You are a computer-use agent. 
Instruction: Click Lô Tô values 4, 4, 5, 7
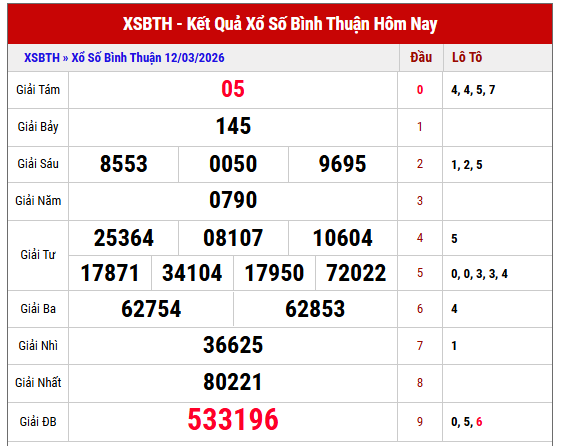(x=473, y=90)
